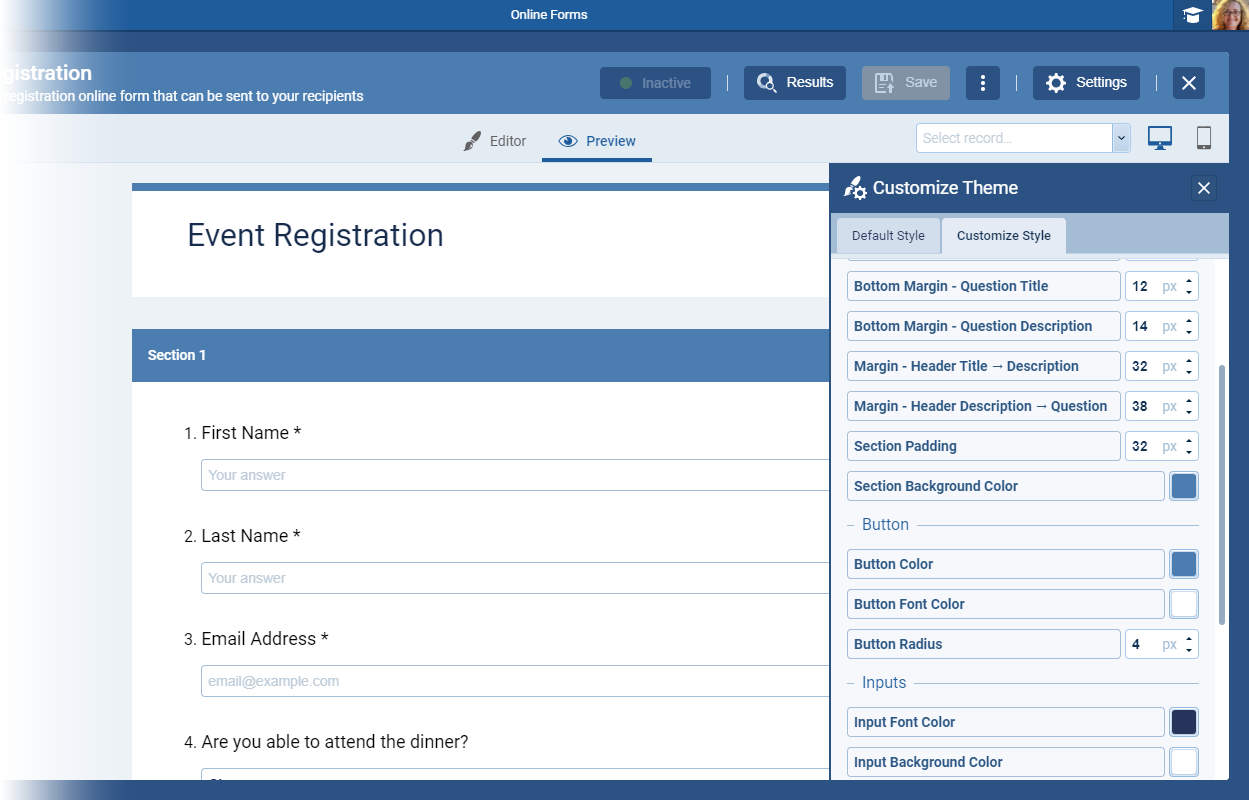Change the Input Font Color swatch

tap(1184, 722)
